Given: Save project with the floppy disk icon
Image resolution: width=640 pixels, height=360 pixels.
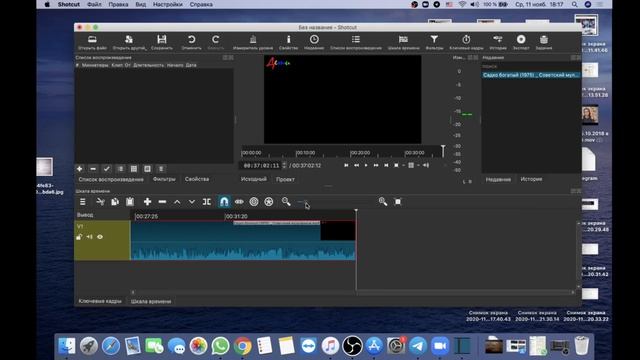Looking at the screenshot, I should [162, 40].
